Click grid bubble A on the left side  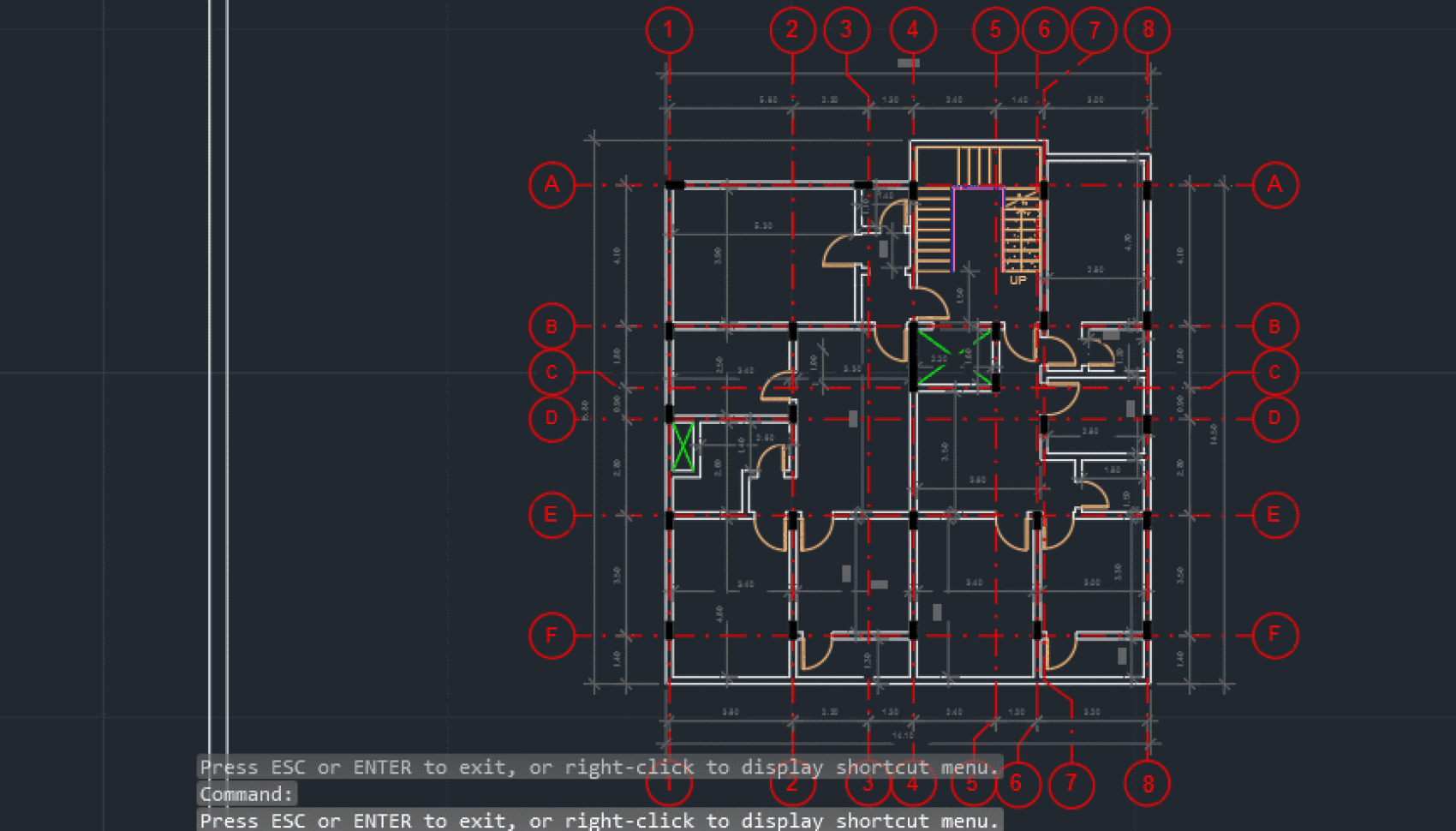coord(552,184)
